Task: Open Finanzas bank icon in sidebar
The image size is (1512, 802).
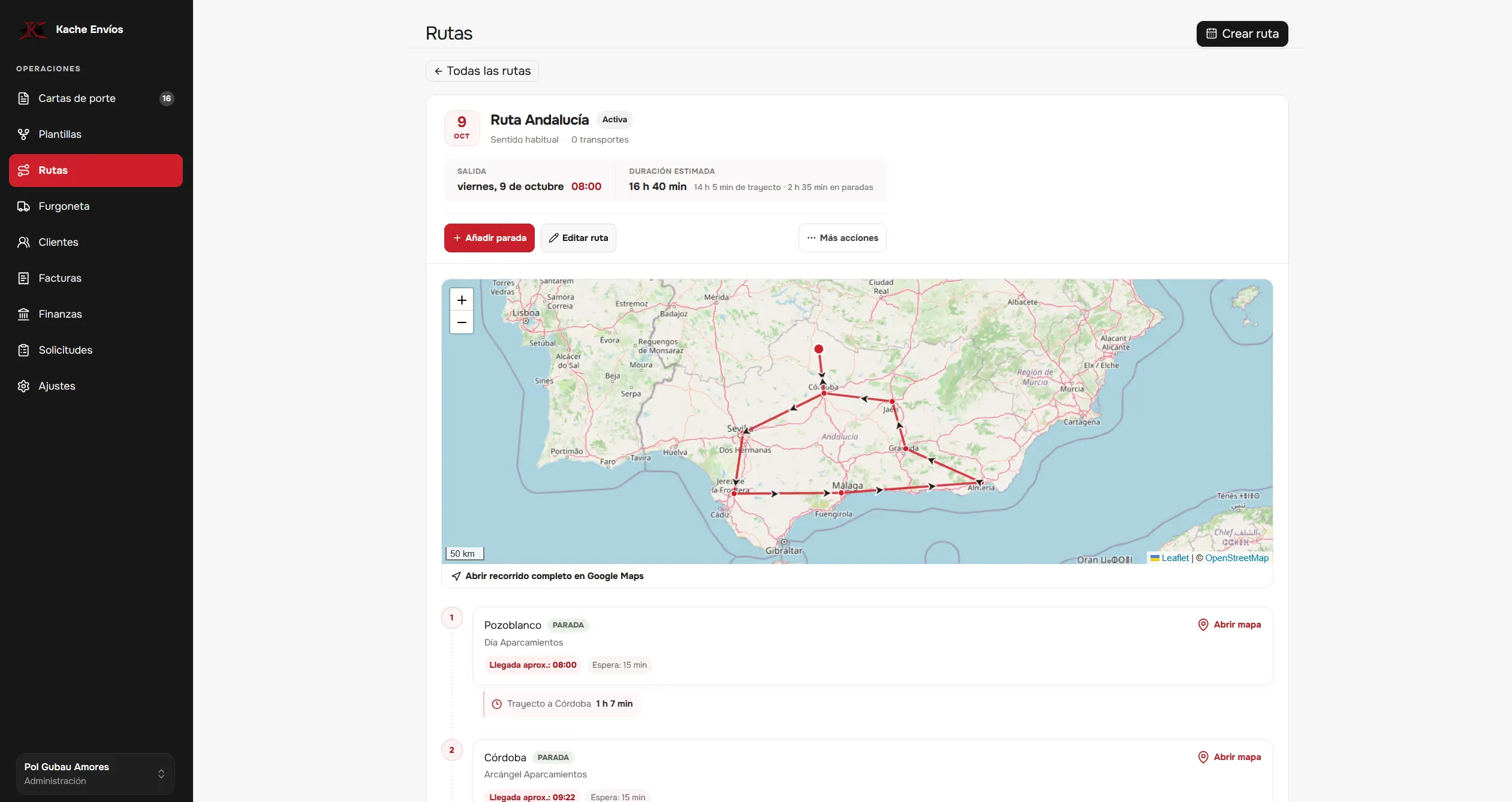Action: 23,314
